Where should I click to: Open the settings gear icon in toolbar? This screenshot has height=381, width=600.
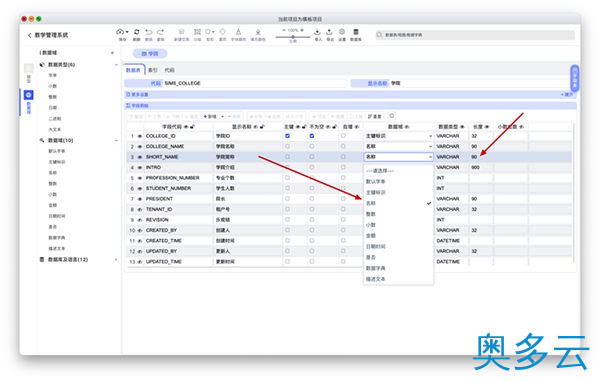tap(342, 32)
